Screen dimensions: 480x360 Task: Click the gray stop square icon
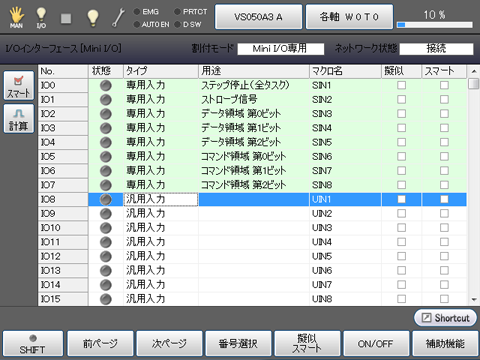pos(66,18)
